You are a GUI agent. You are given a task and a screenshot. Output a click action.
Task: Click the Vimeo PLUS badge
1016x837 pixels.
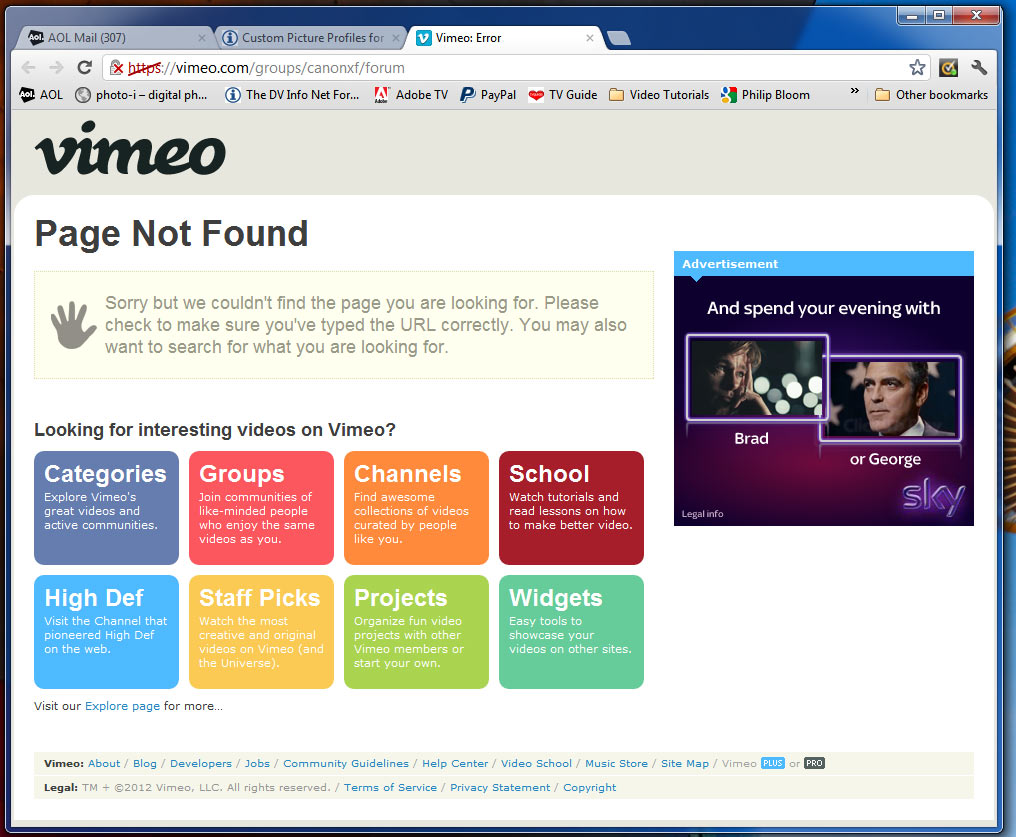pyautogui.click(x=772, y=763)
